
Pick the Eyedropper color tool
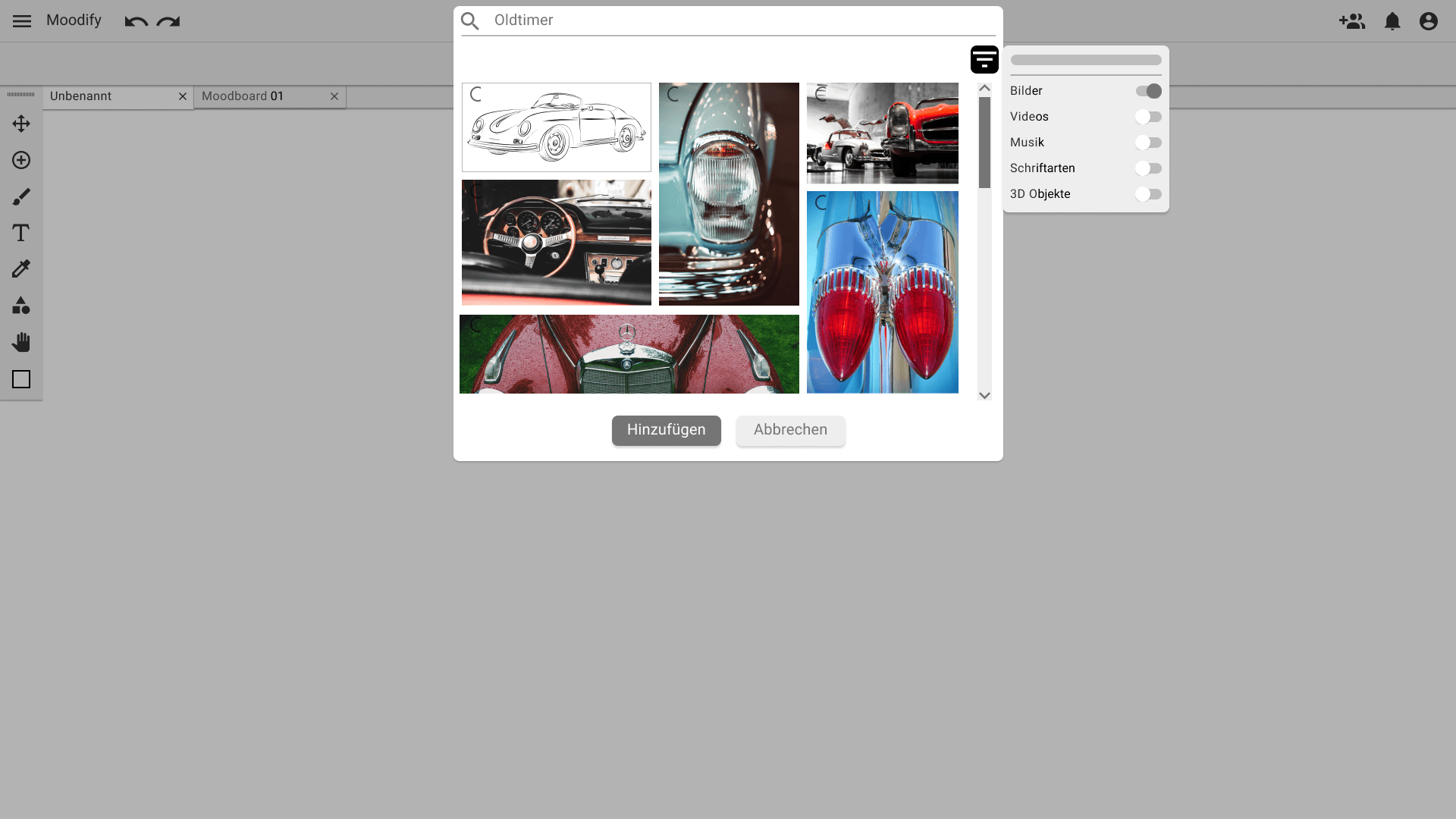point(21,269)
